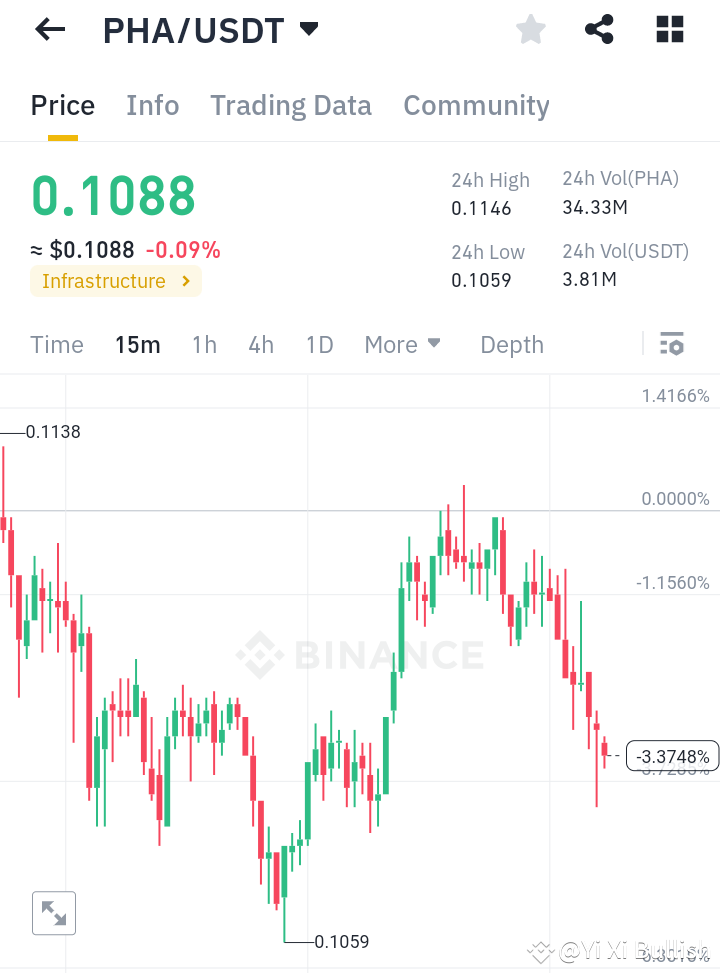Expand the More intervals dropdown
Viewport: 720px width, 973px height.
(402, 344)
